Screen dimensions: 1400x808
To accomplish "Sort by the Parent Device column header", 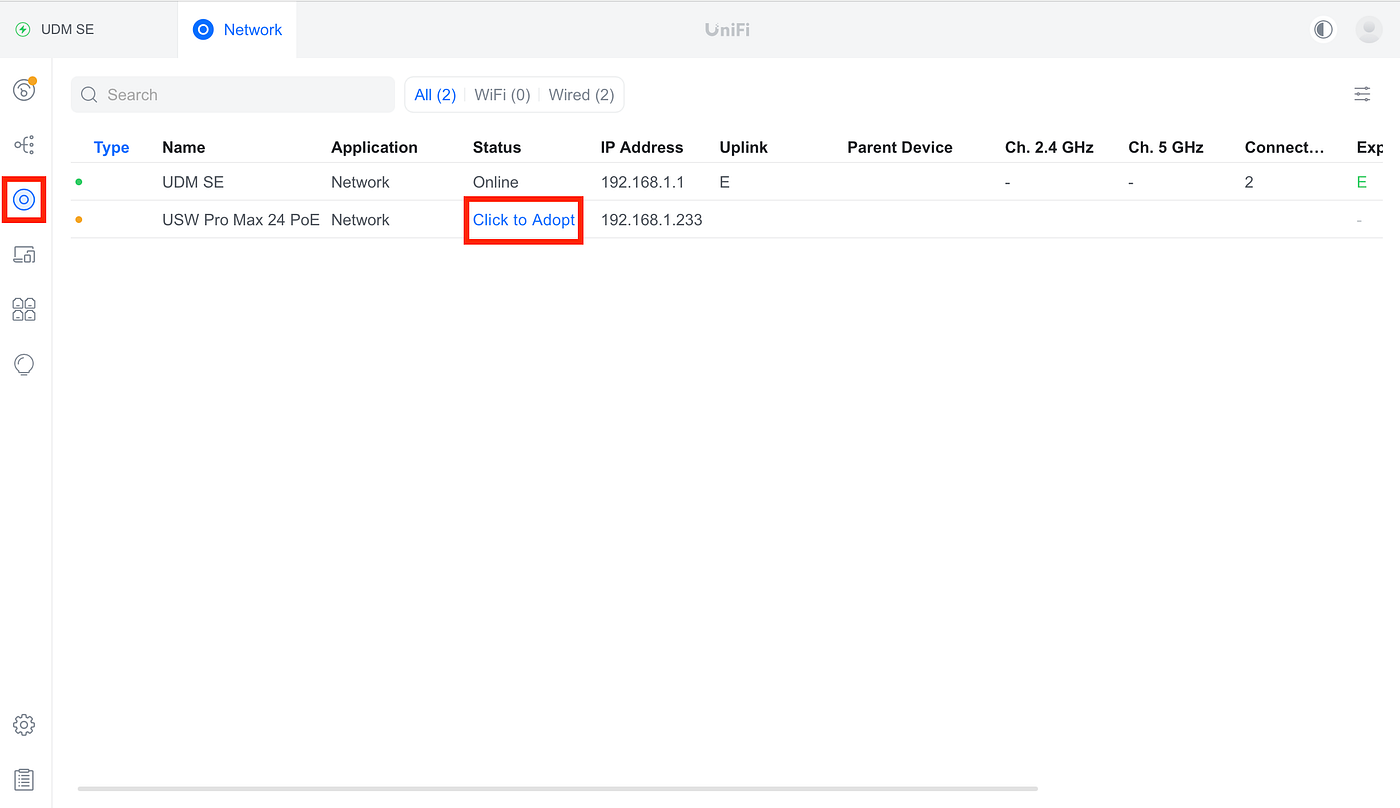I will tap(900, 147).
